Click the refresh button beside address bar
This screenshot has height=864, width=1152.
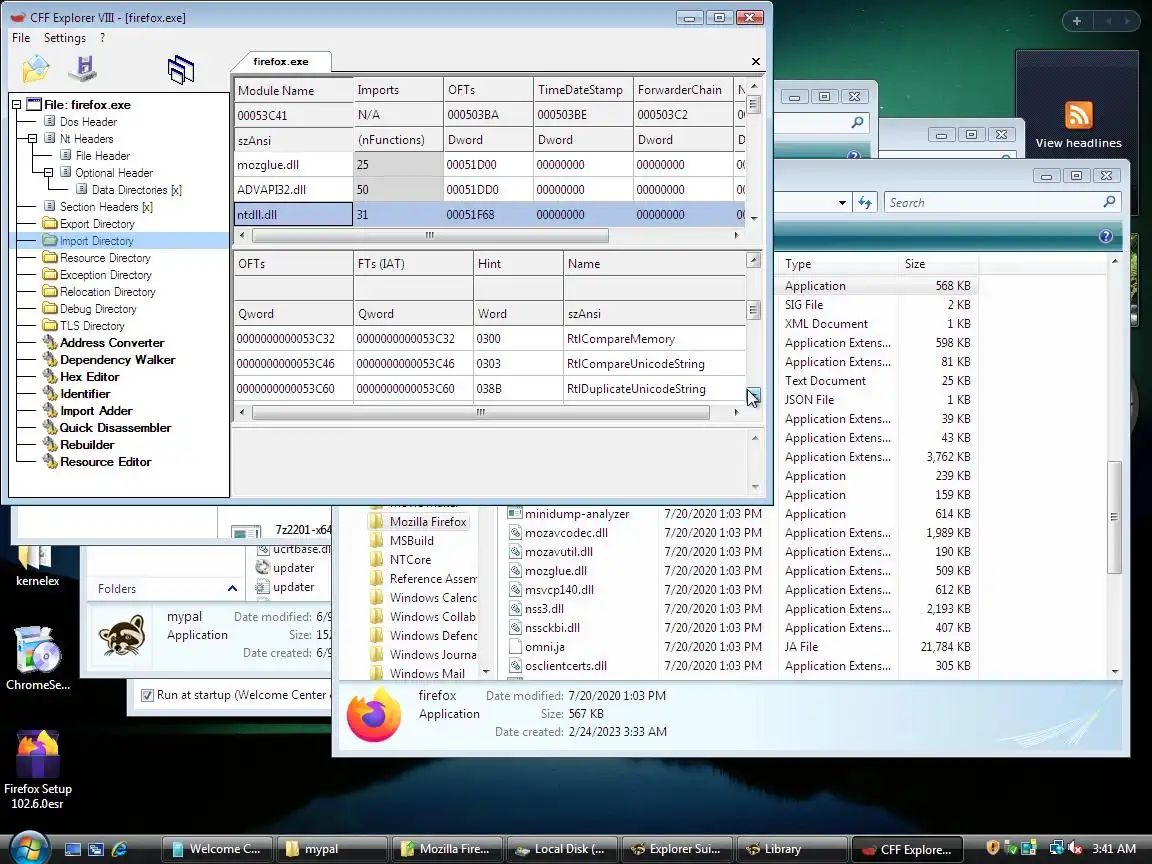pyautogui.click(x=865, y=202)
